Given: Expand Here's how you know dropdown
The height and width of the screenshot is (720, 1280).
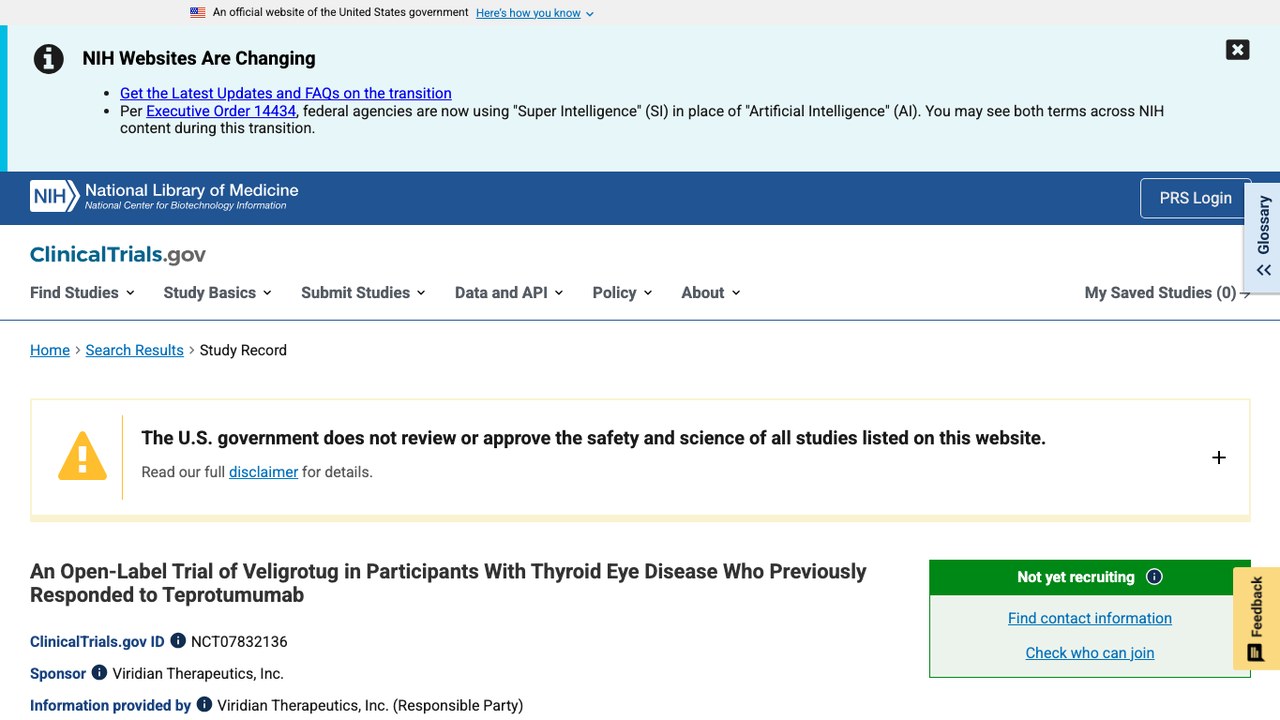Looking at the screenshot, I should click(x=535, y=13).
